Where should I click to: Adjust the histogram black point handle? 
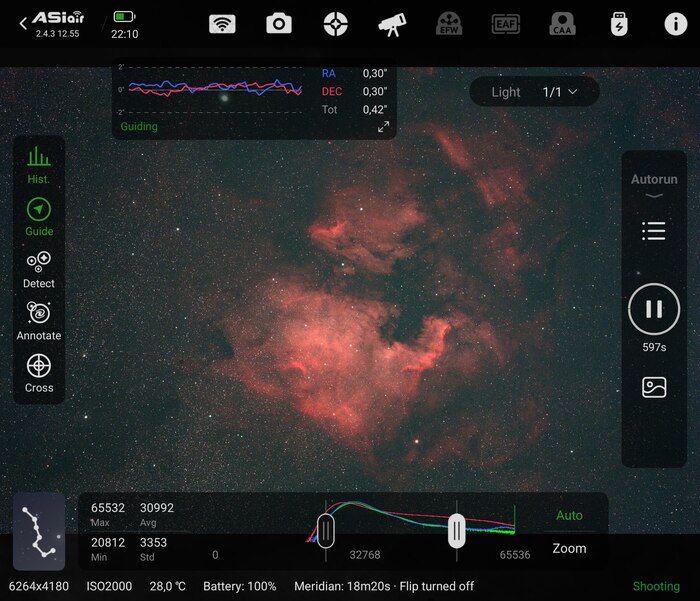[x=325, y=531]
